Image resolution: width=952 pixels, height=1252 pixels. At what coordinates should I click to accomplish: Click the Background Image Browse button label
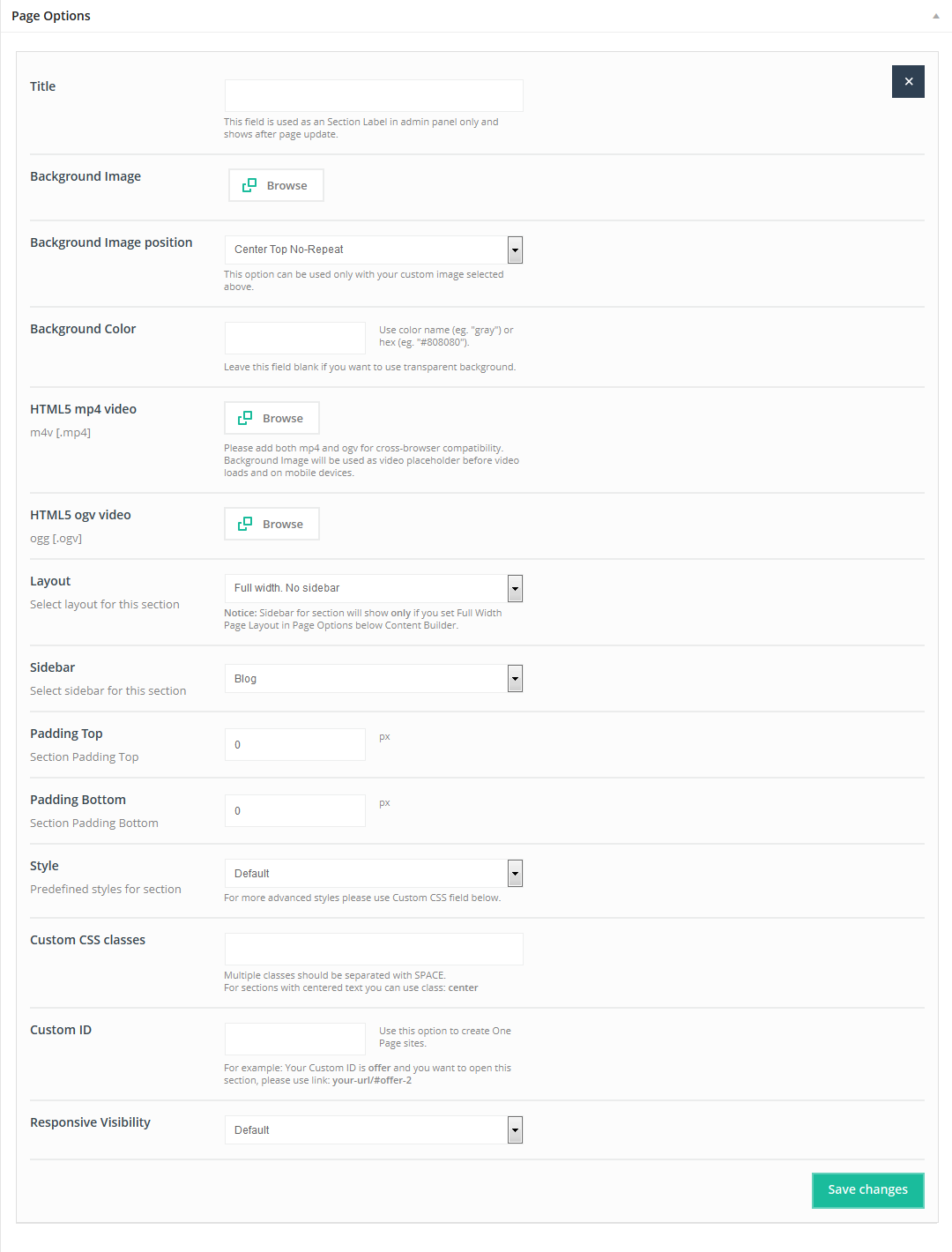click(287, 186)
